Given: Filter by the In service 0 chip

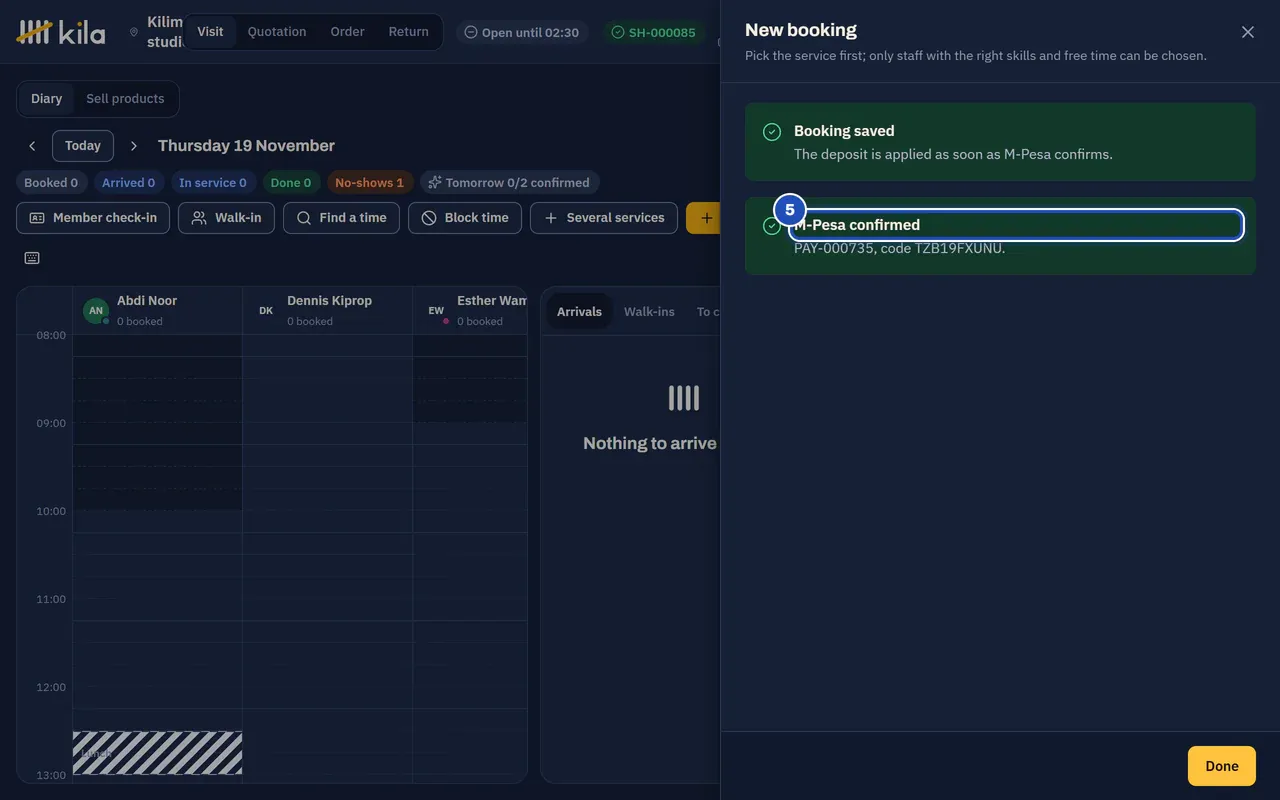Looking at the screenshot, I should pyautogui.click(x=213, y=183).
